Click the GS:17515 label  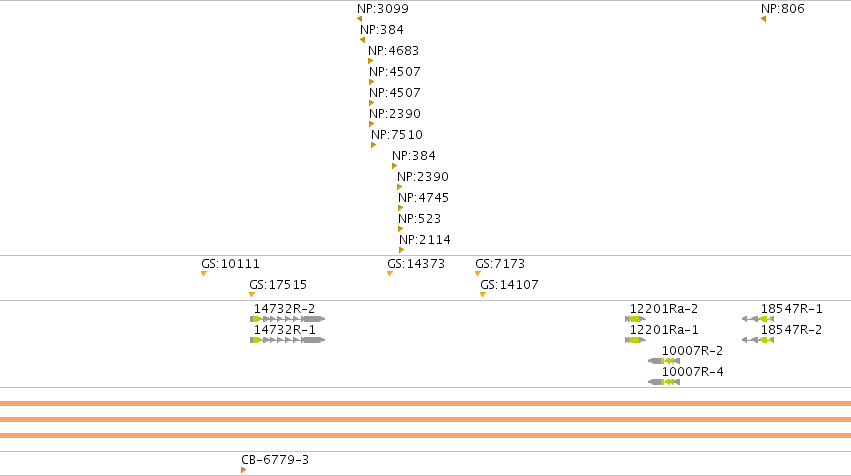(x=278, y=285)
